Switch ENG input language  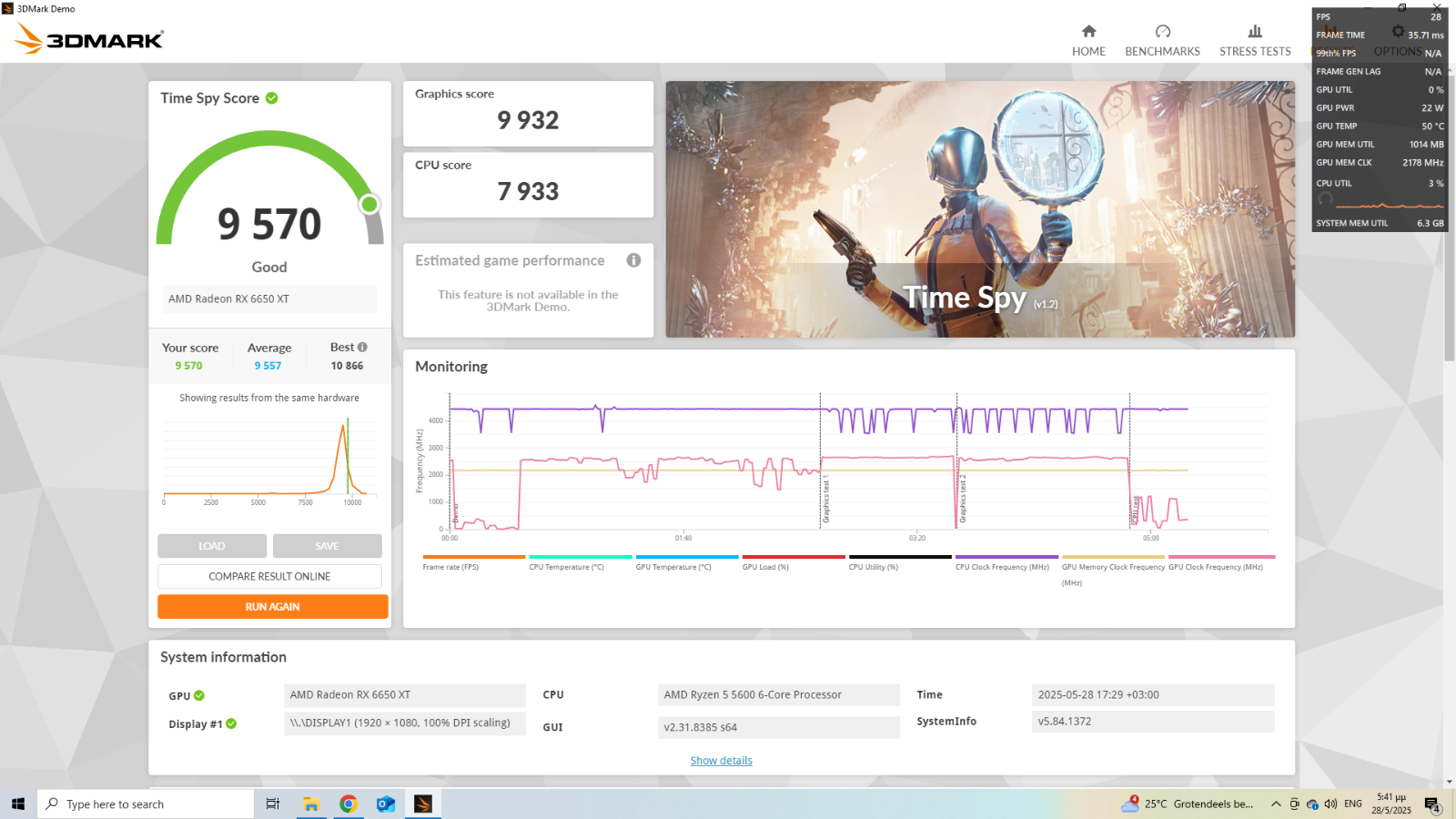[x=1353, y=804]
